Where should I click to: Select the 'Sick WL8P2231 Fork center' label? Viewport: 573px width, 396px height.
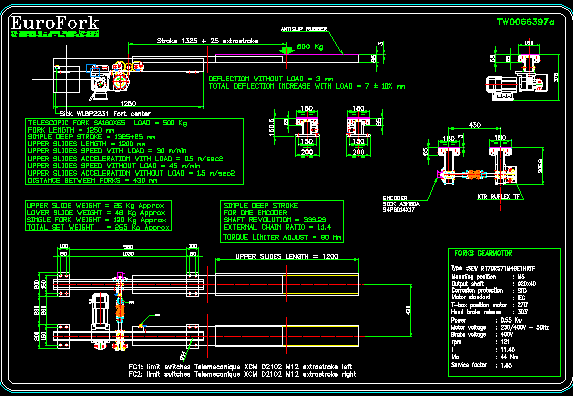click(x=105, y=114)
